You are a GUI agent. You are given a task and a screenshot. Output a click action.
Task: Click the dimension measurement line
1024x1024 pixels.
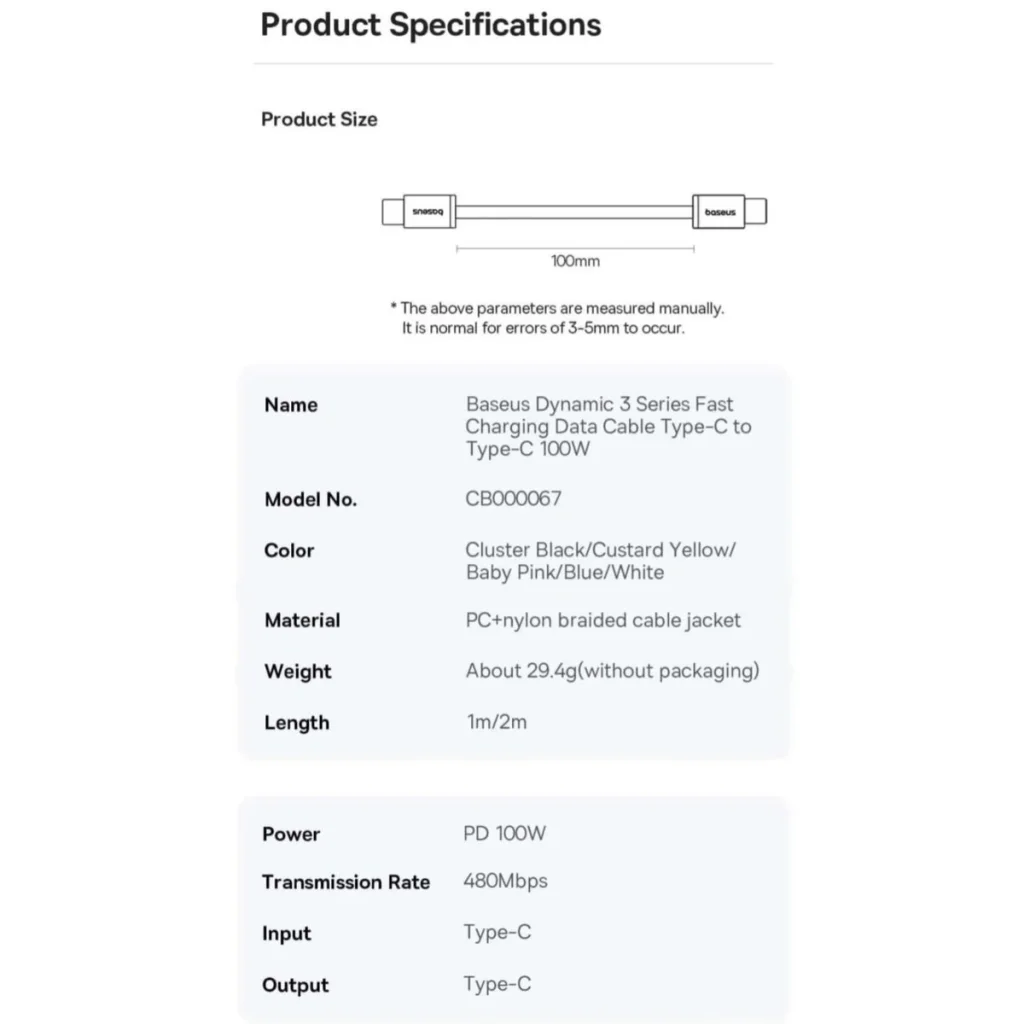point(575,248)
